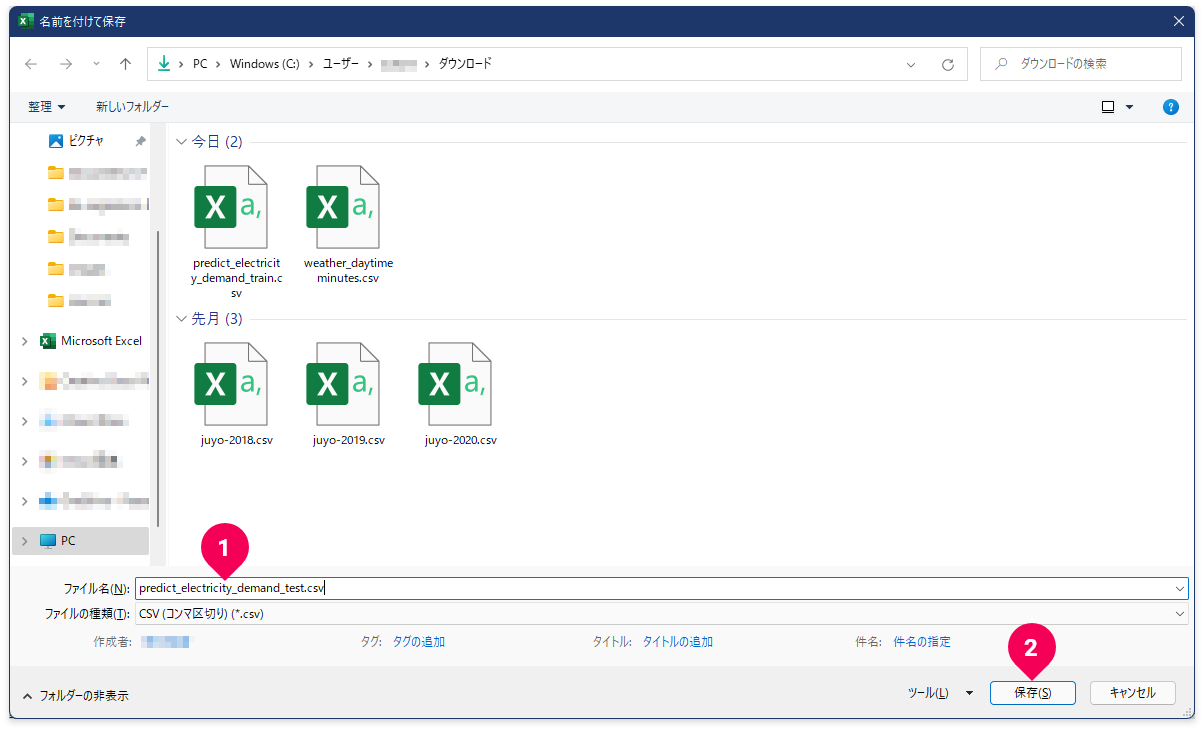
Task: Open the 整理 menu
Action: tap(46, 107)
